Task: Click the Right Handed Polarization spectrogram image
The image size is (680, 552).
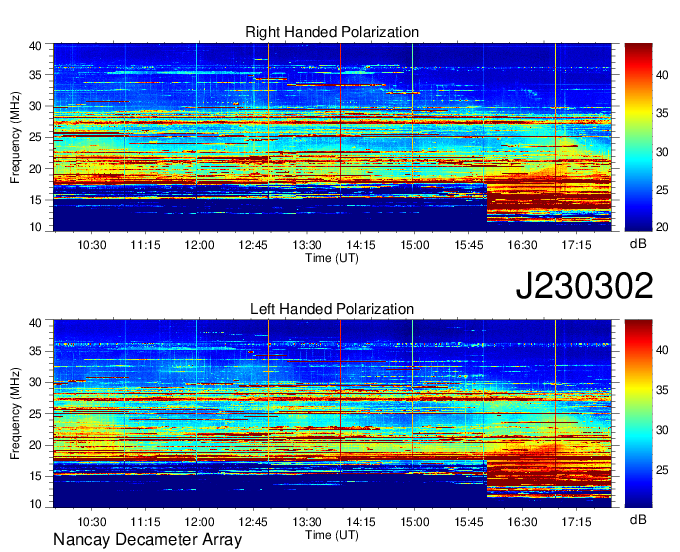Action: (x=332, y=137)
